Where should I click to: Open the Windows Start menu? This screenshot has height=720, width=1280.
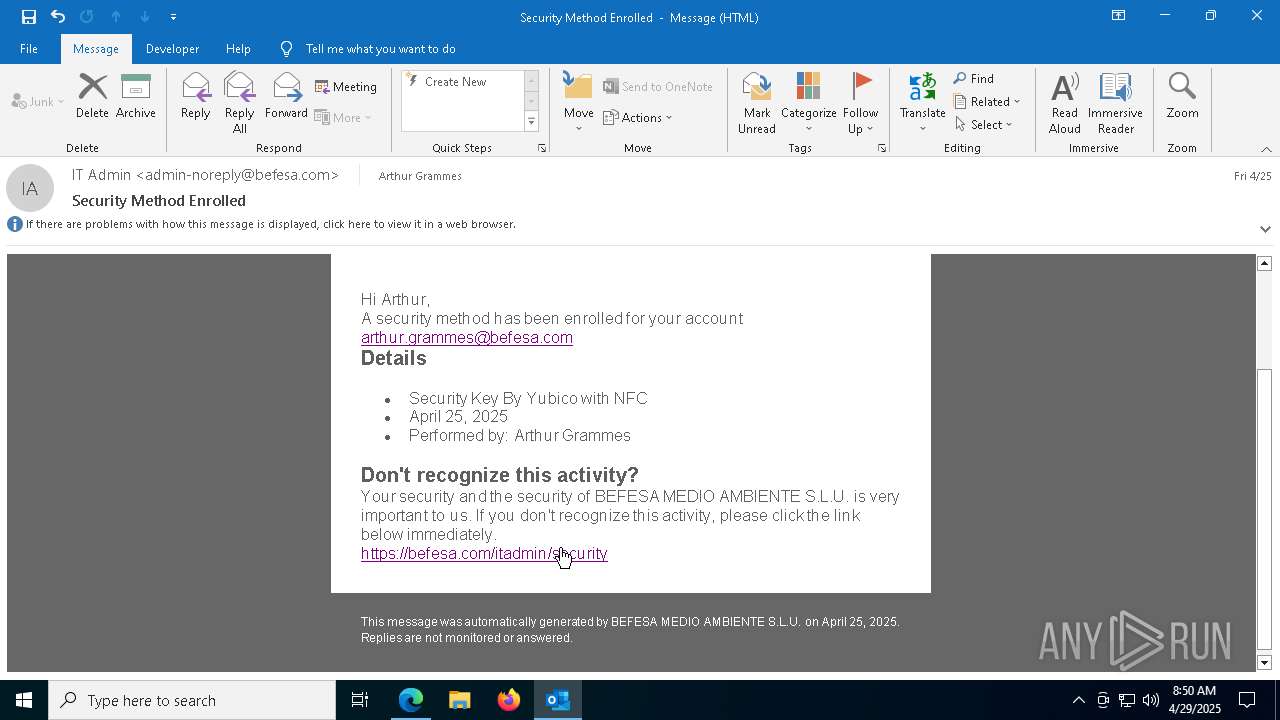(x=24, y=700)
